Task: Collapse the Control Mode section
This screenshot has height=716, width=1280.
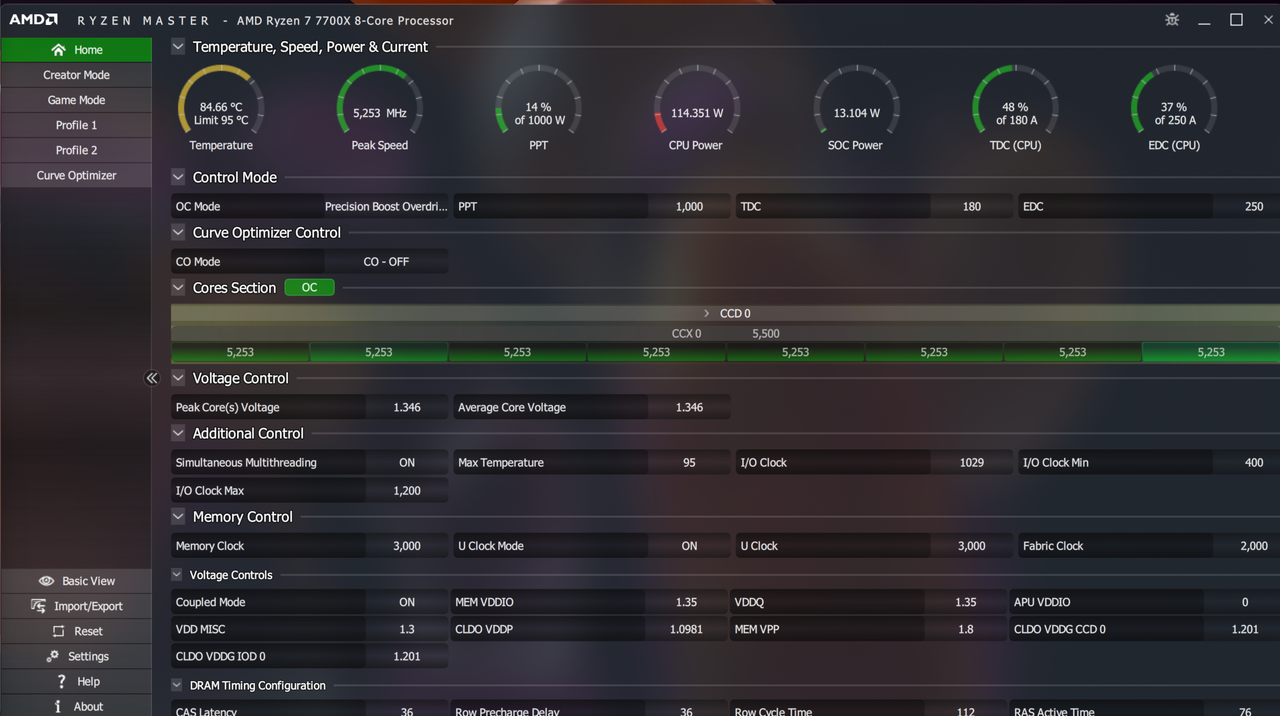Action: 178,177
